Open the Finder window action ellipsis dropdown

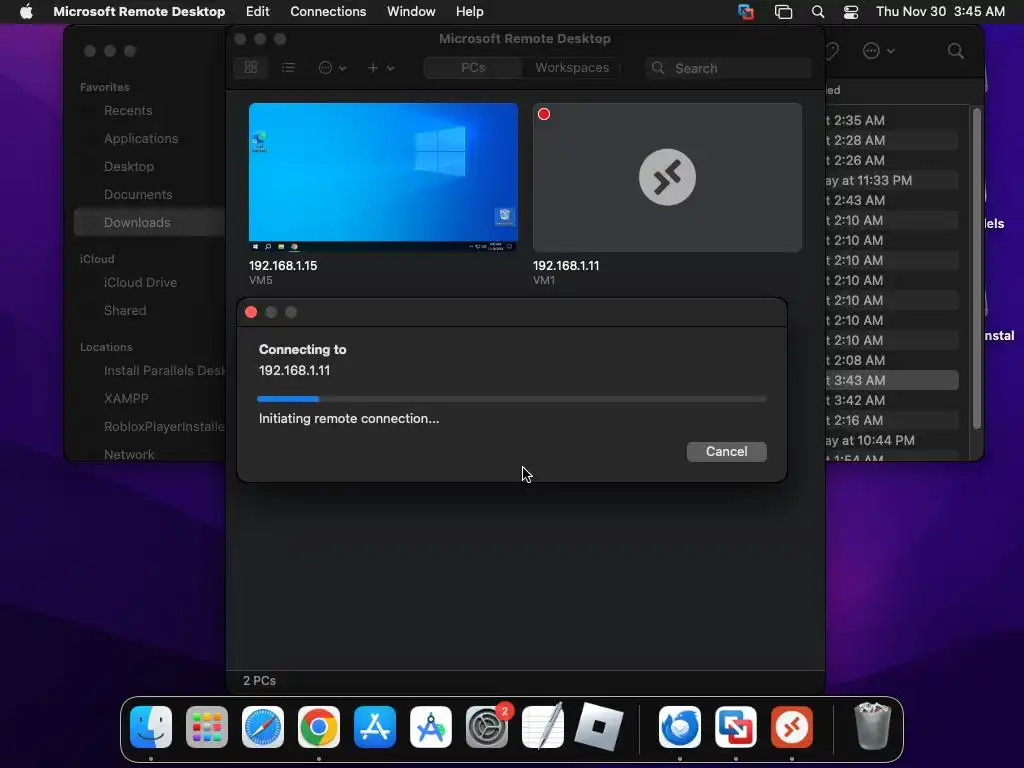click(x=878, y=51)
